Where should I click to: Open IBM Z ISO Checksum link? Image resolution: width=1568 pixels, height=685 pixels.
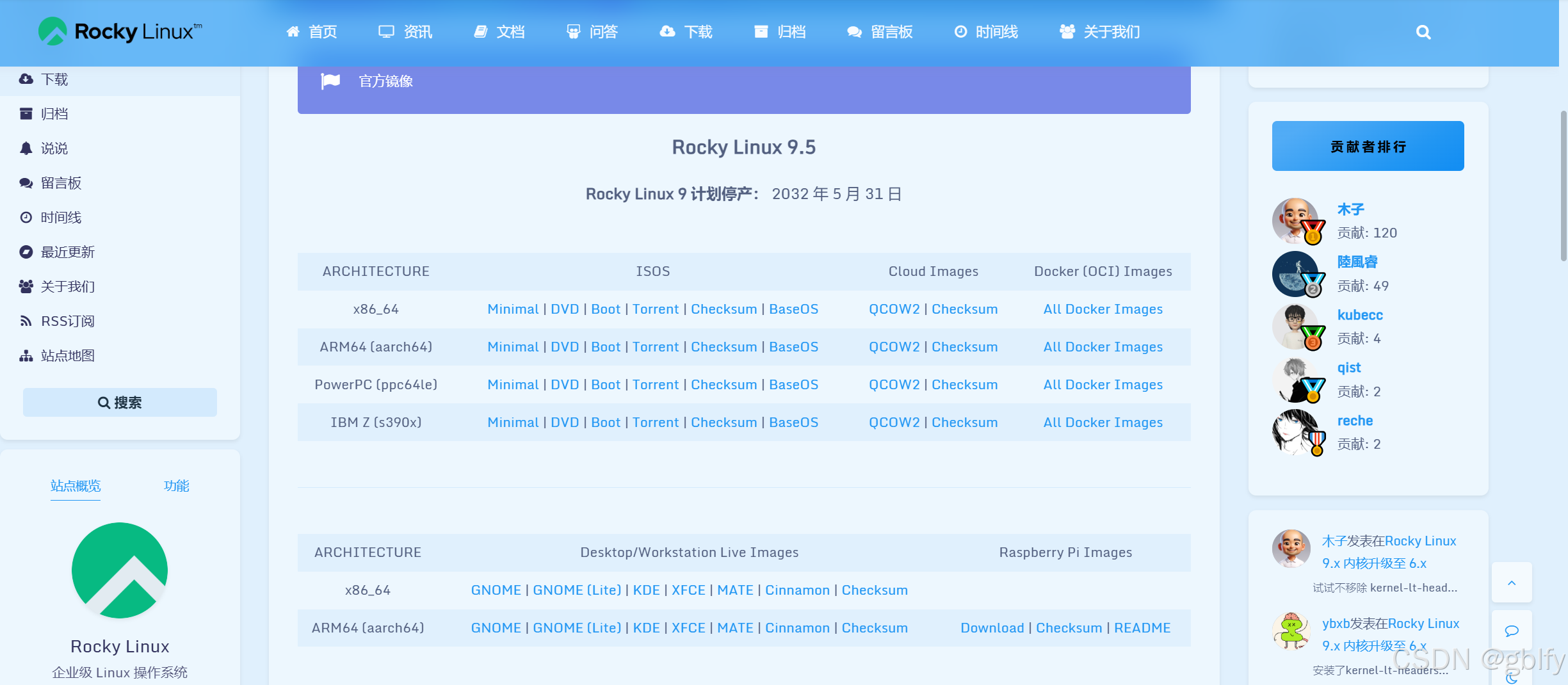[724, 423]
